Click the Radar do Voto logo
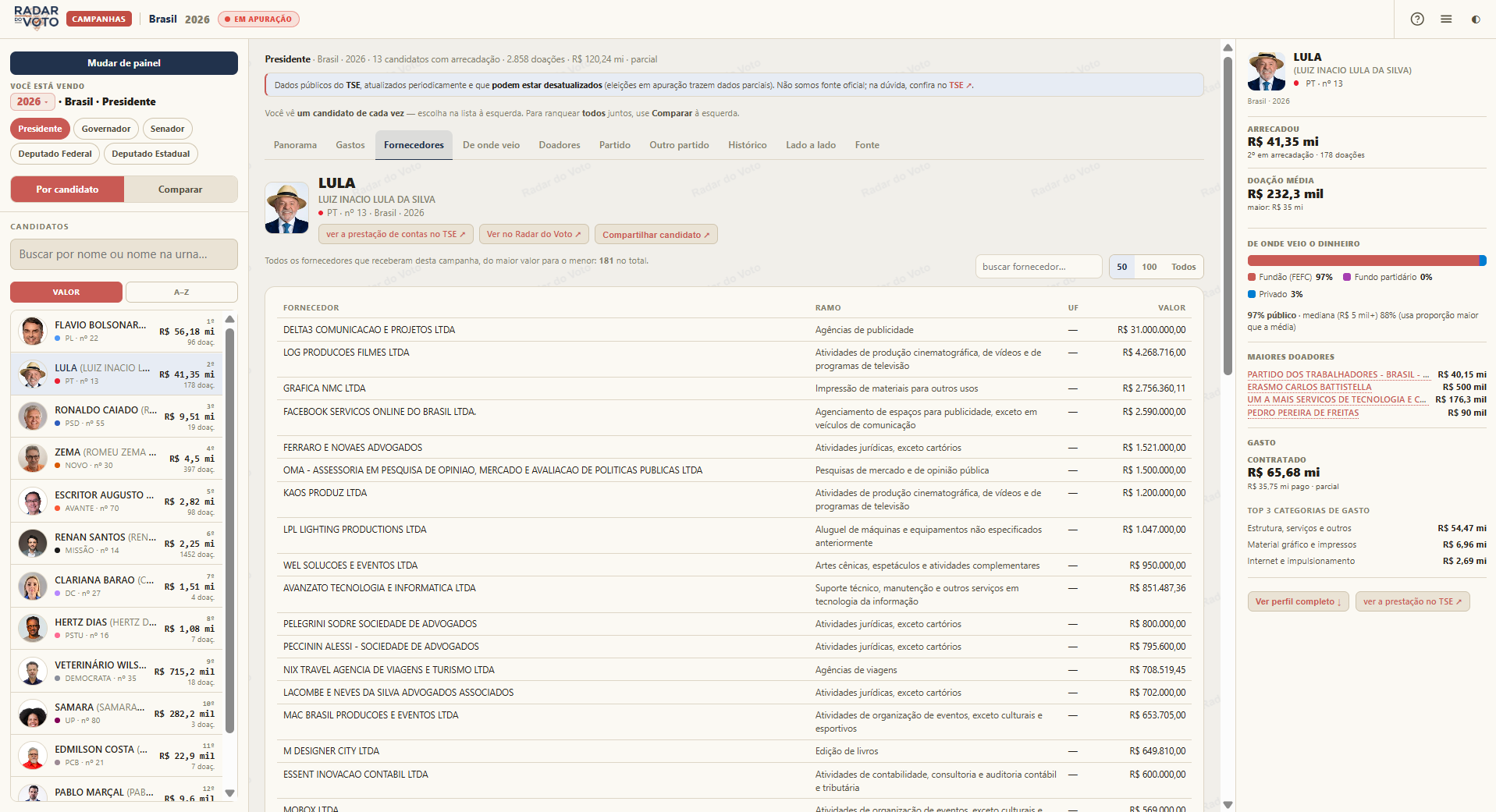1496x812 pixels. pyautogui.click(x=36, y=18)
